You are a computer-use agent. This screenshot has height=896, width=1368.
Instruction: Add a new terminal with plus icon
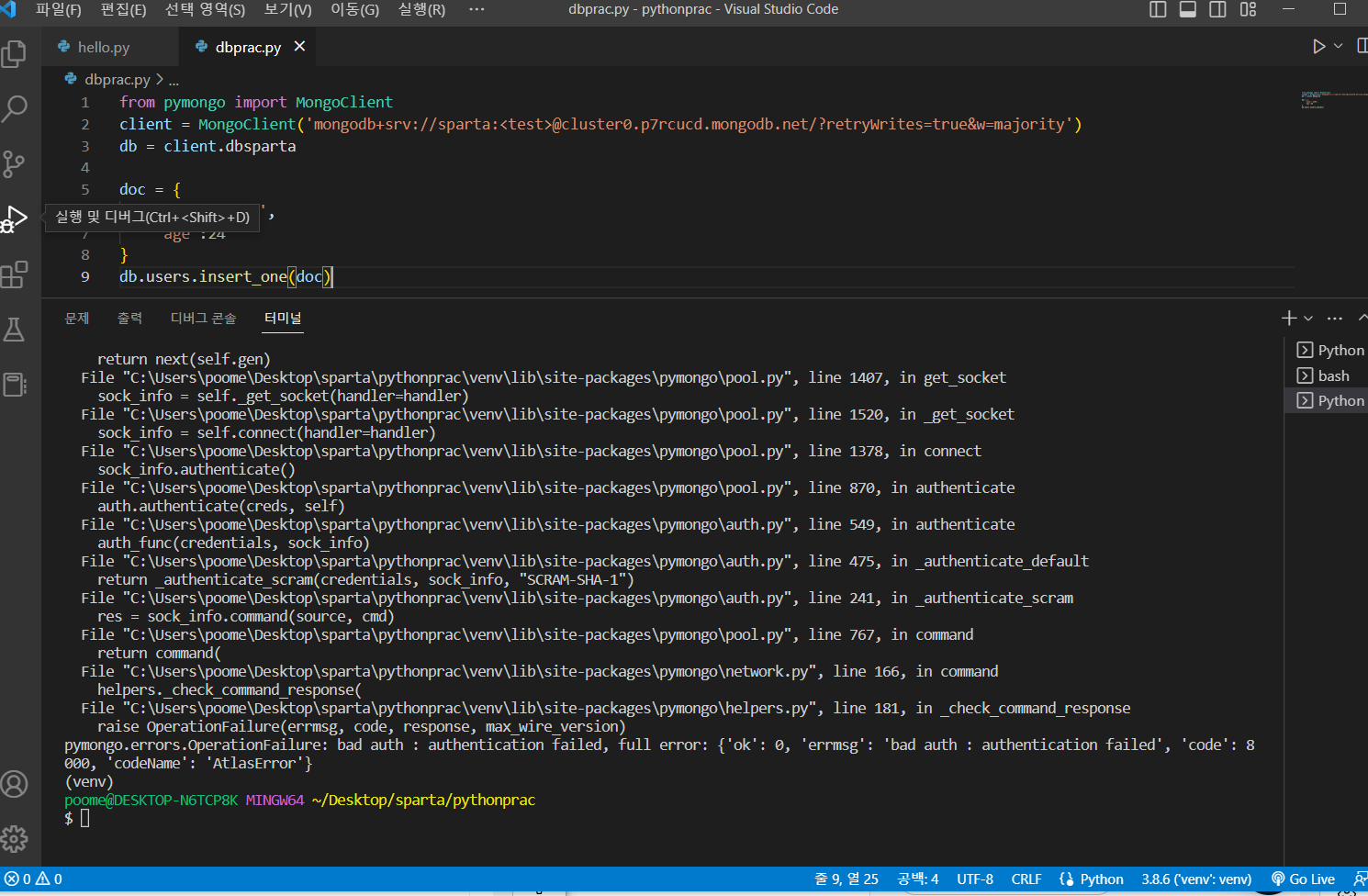tap(1289, 318)
